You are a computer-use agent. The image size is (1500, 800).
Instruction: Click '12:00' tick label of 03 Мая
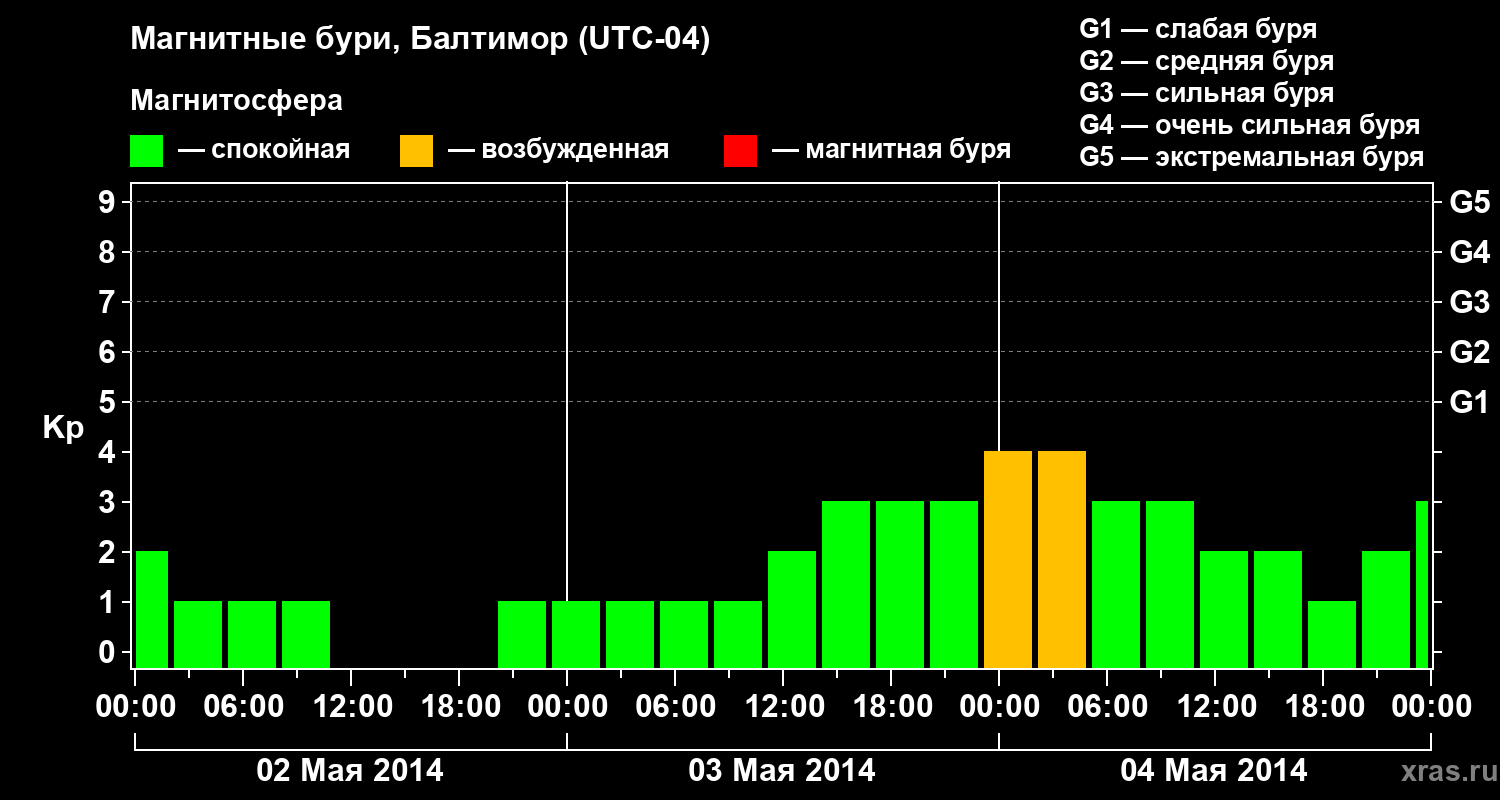783,706
